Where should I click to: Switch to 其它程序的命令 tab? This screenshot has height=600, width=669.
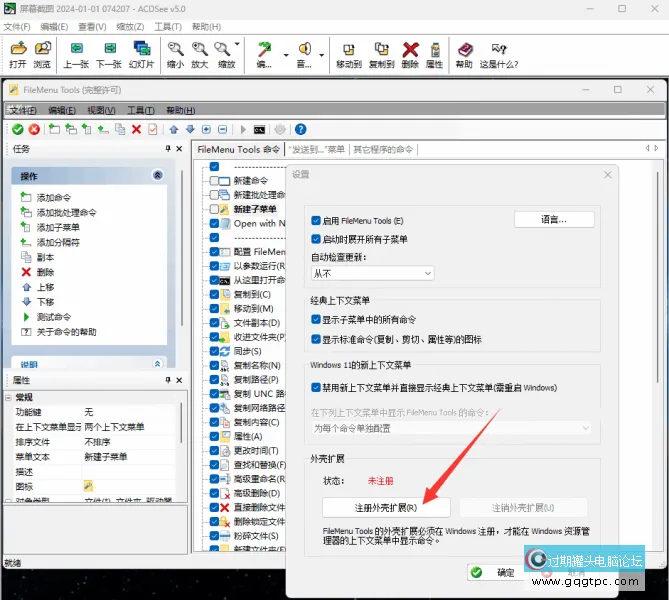pyautogui.click(x=383, y=149)
